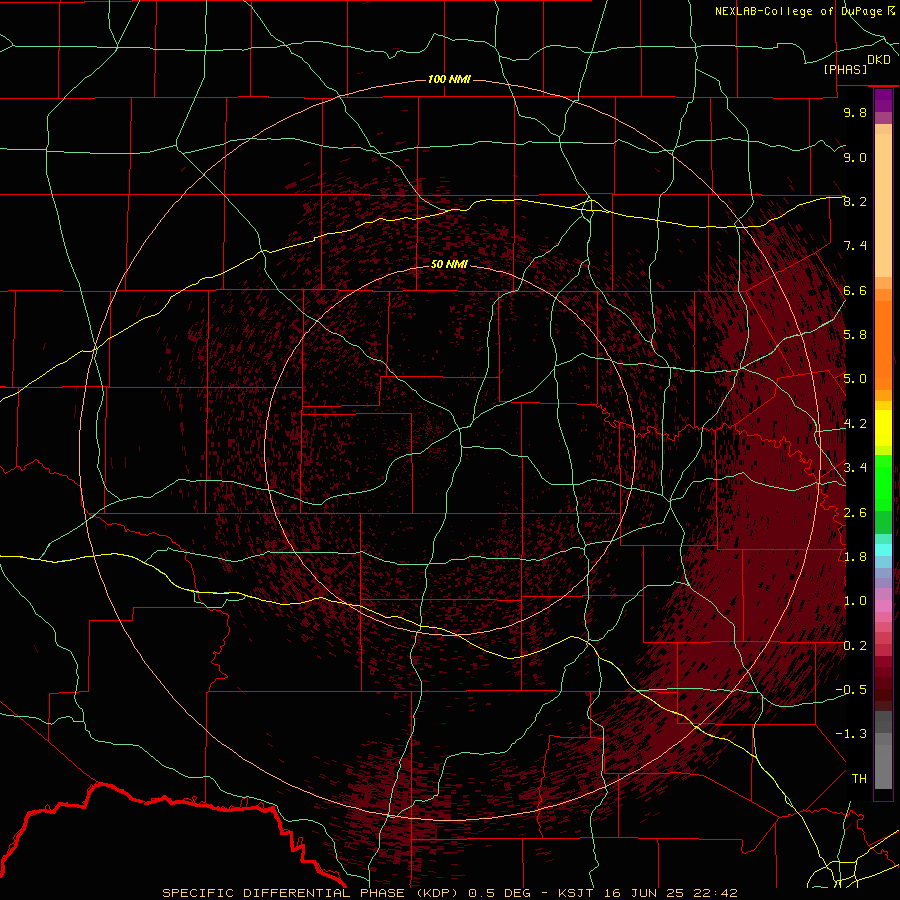This screenshot has height=900, width=900.
Task: Click the 0.2 scale value
Action: click(x=855, y=646)
